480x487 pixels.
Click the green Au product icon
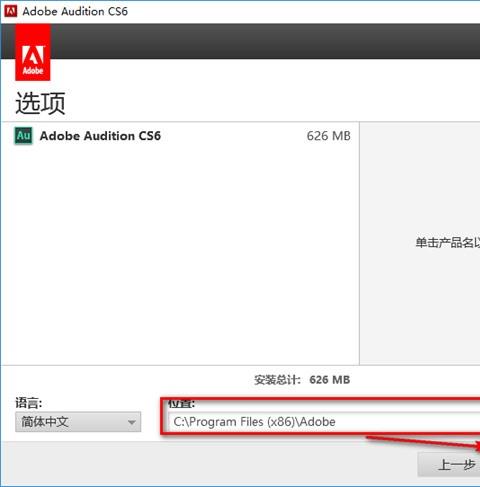pos(23,136)
